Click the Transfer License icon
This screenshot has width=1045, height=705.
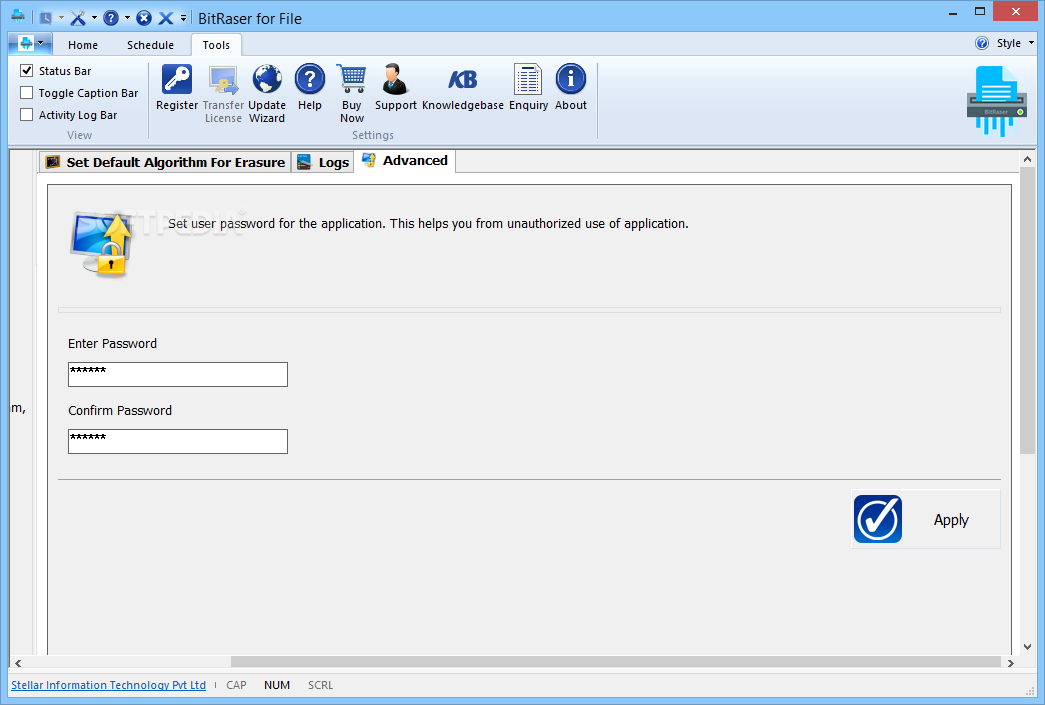(x=223, y=80)
